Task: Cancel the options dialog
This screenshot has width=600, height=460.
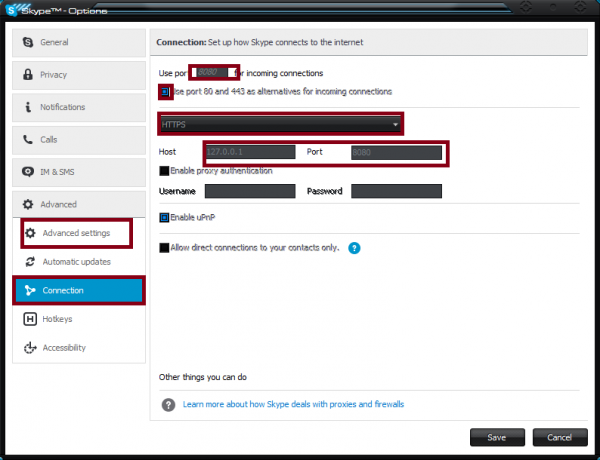Action: (x=560, y=437)
